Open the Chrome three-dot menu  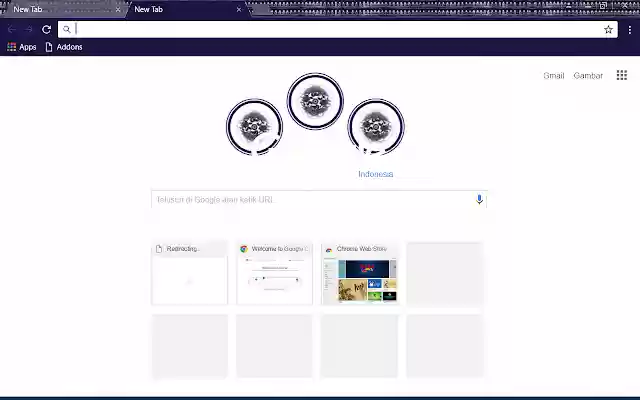tap(630, 29)
